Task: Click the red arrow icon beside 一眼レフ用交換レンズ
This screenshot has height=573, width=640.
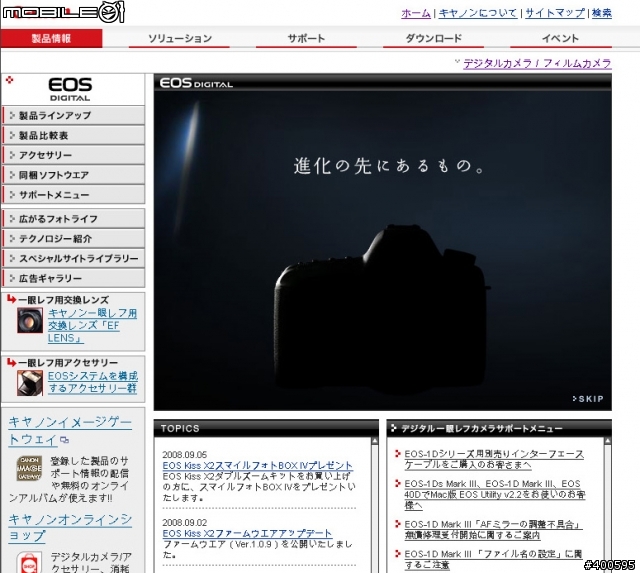Action: click(x=11, y=300)
